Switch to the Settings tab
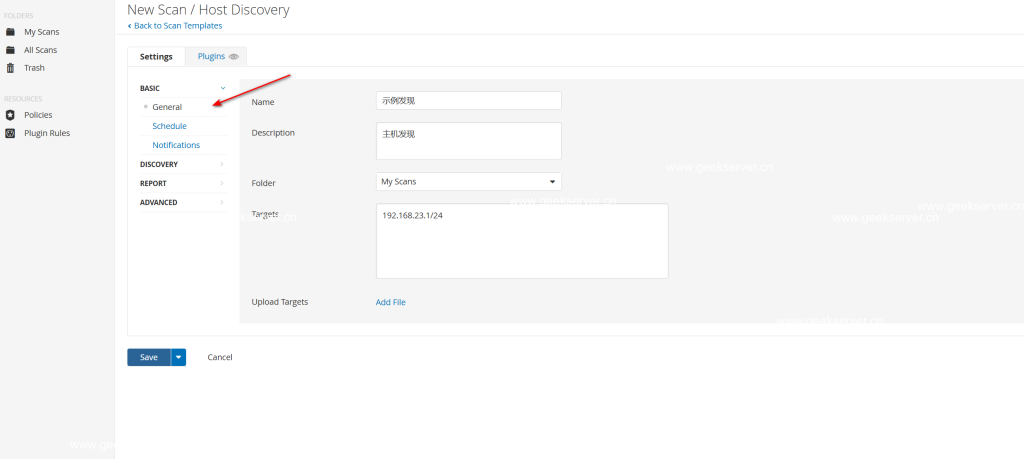 click(x=156, y=57)
